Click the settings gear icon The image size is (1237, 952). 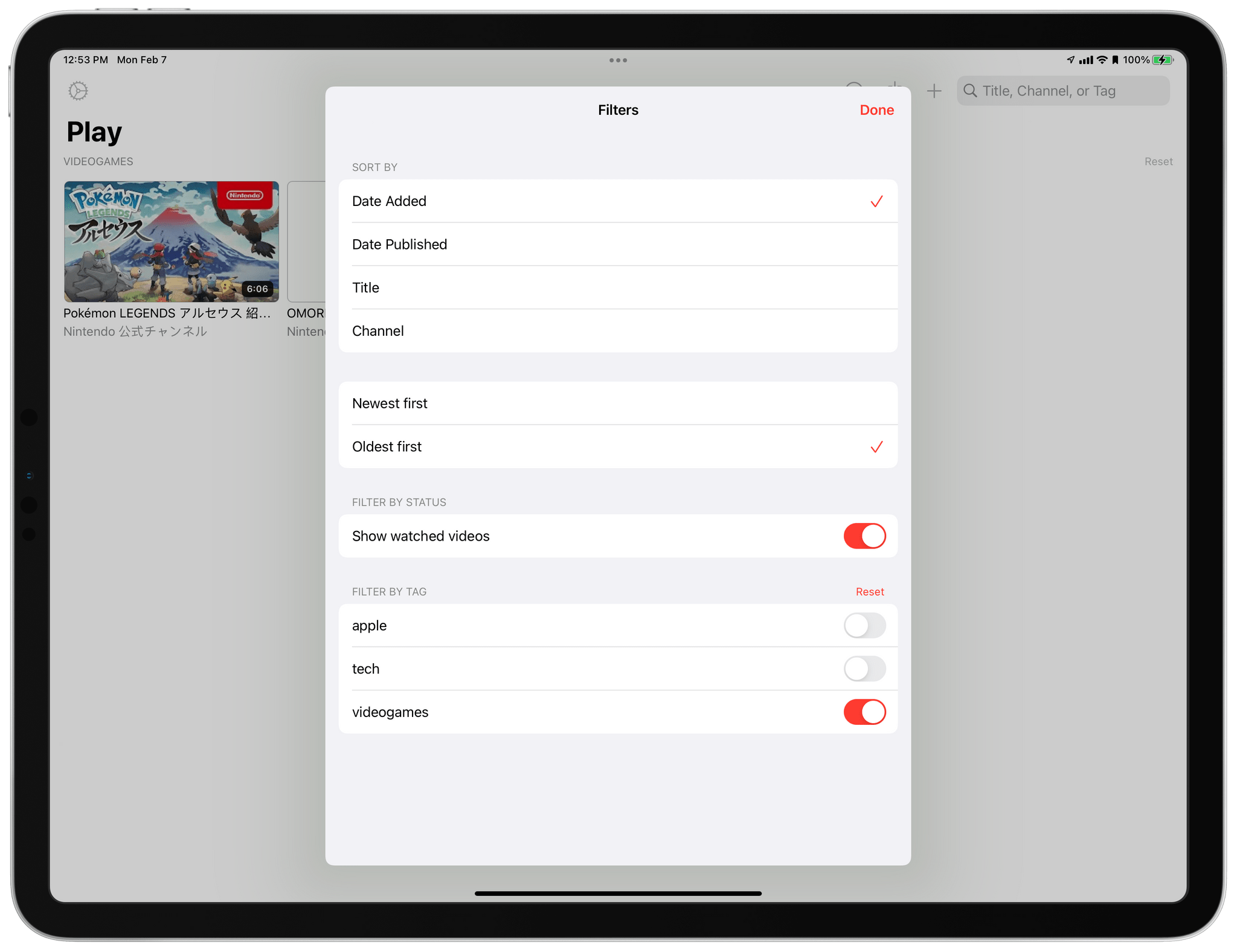(x=78, y=90)
